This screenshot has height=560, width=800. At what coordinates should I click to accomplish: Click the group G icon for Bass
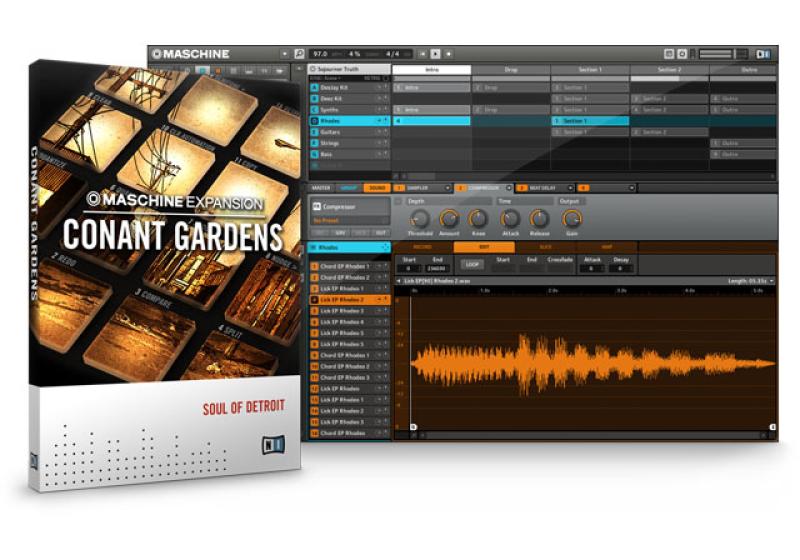pyautogui.click(x=314, y=155)
